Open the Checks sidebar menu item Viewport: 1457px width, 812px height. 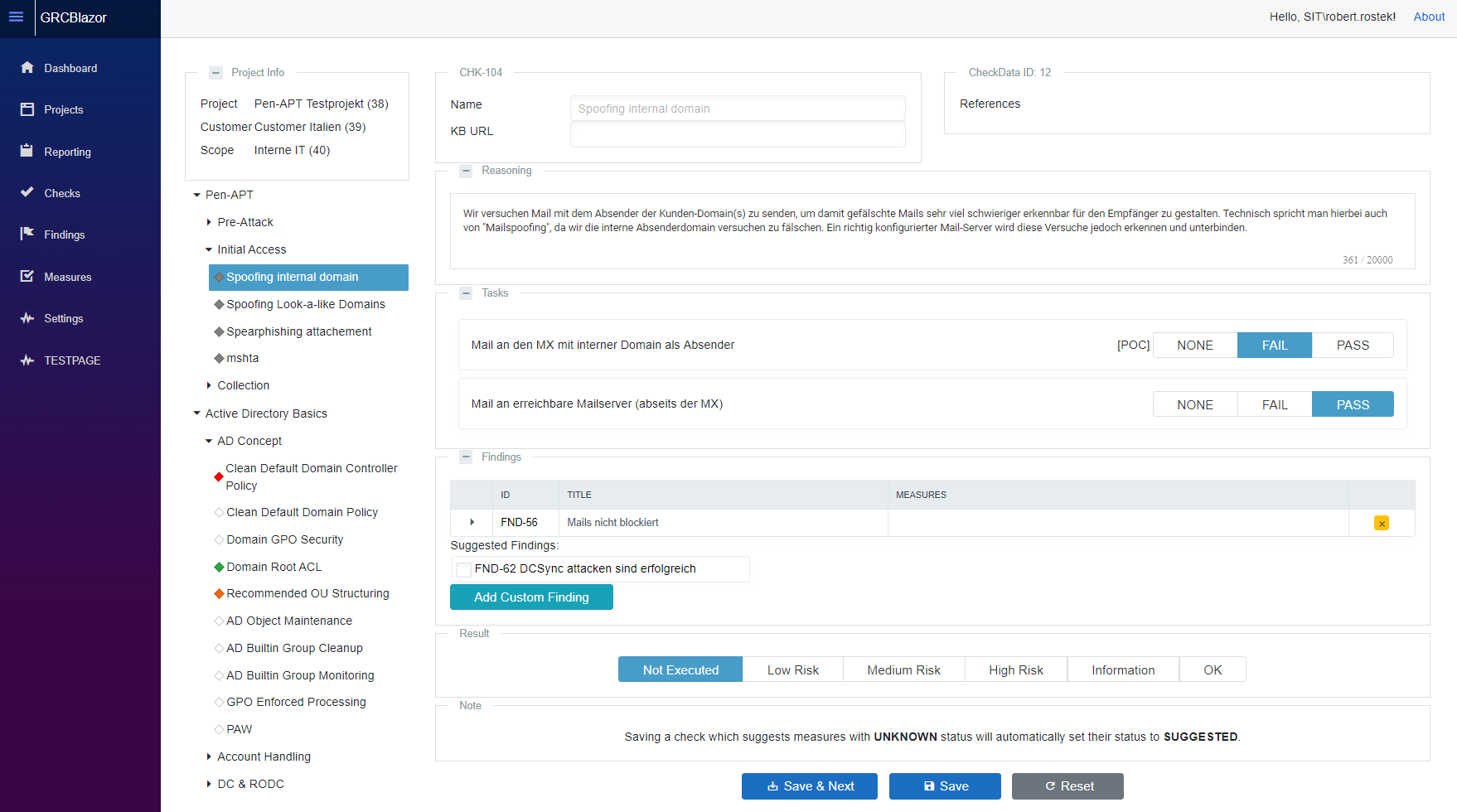62,193
